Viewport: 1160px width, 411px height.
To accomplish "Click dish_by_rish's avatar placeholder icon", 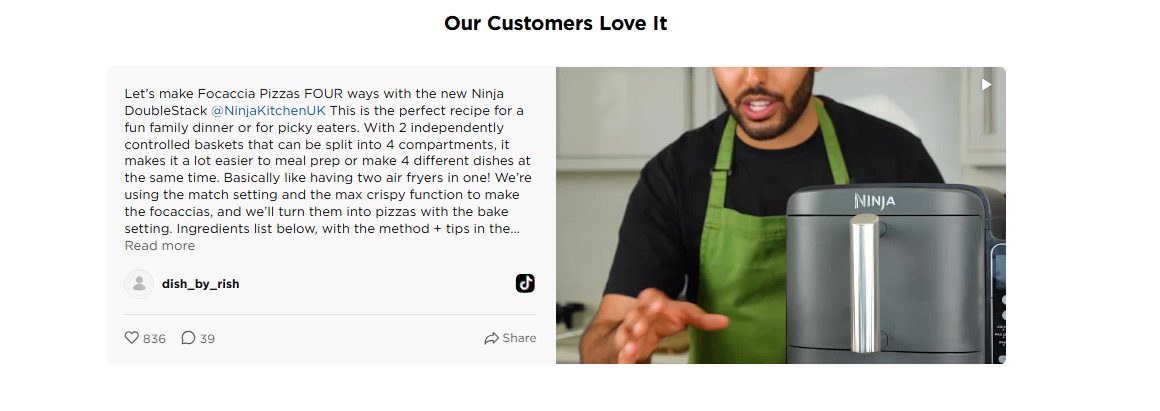I will 139,284.
